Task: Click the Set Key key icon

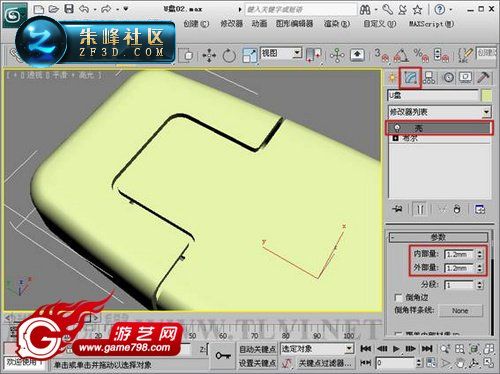Action: pyautogui.click(x=223, y=356)
